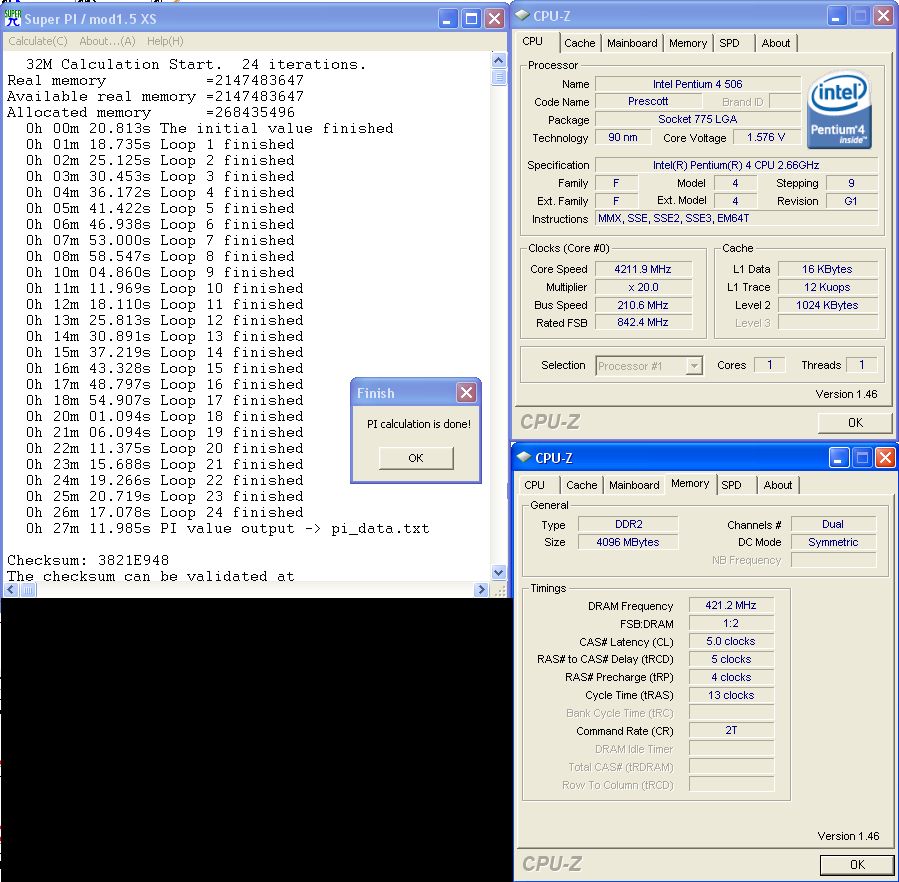Screen dimensions: 899x882
Task: Click the right arrow in Super PI's horizontal scrollbar
Action: 482,590
